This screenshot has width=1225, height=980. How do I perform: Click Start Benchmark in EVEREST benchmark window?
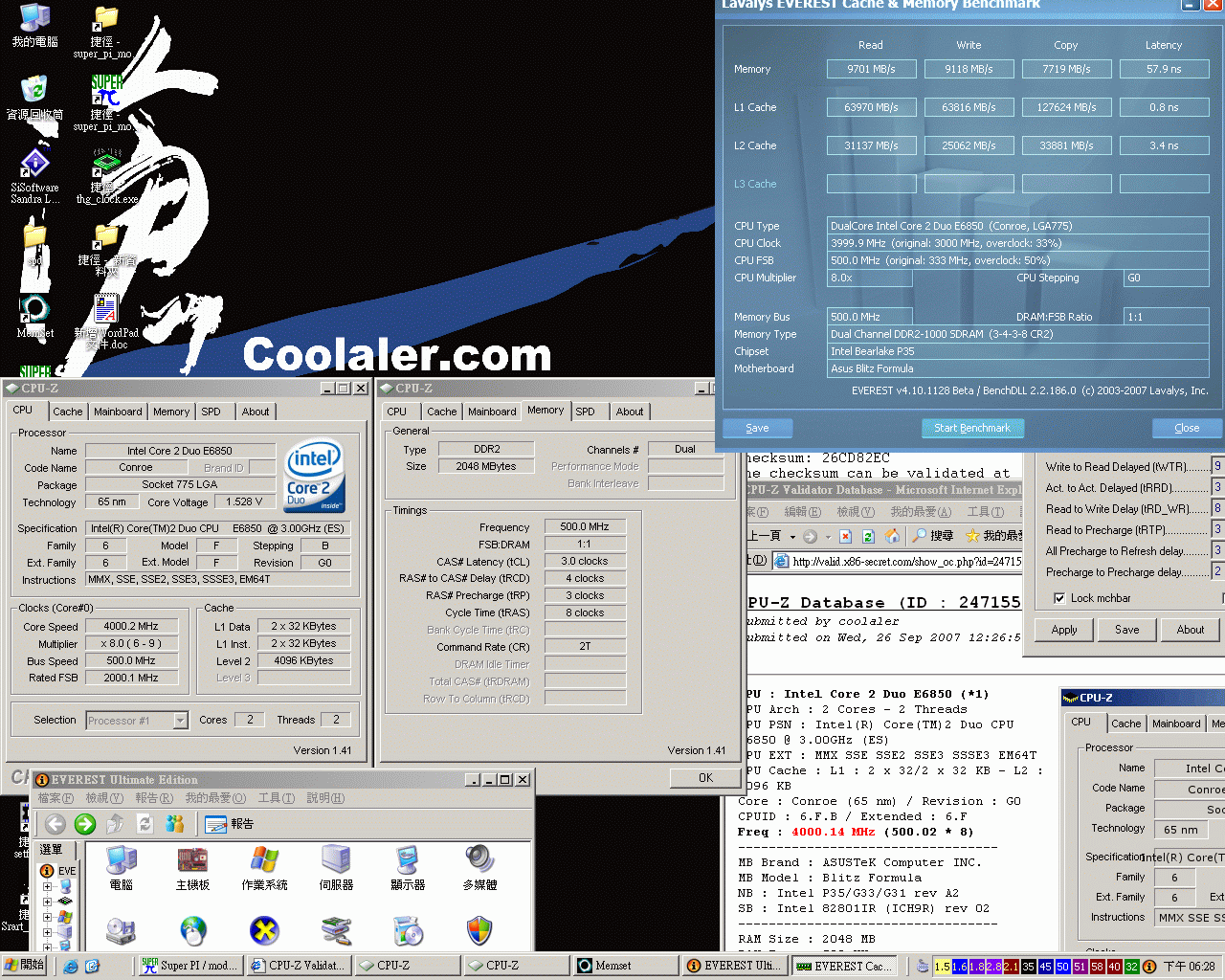972,428
